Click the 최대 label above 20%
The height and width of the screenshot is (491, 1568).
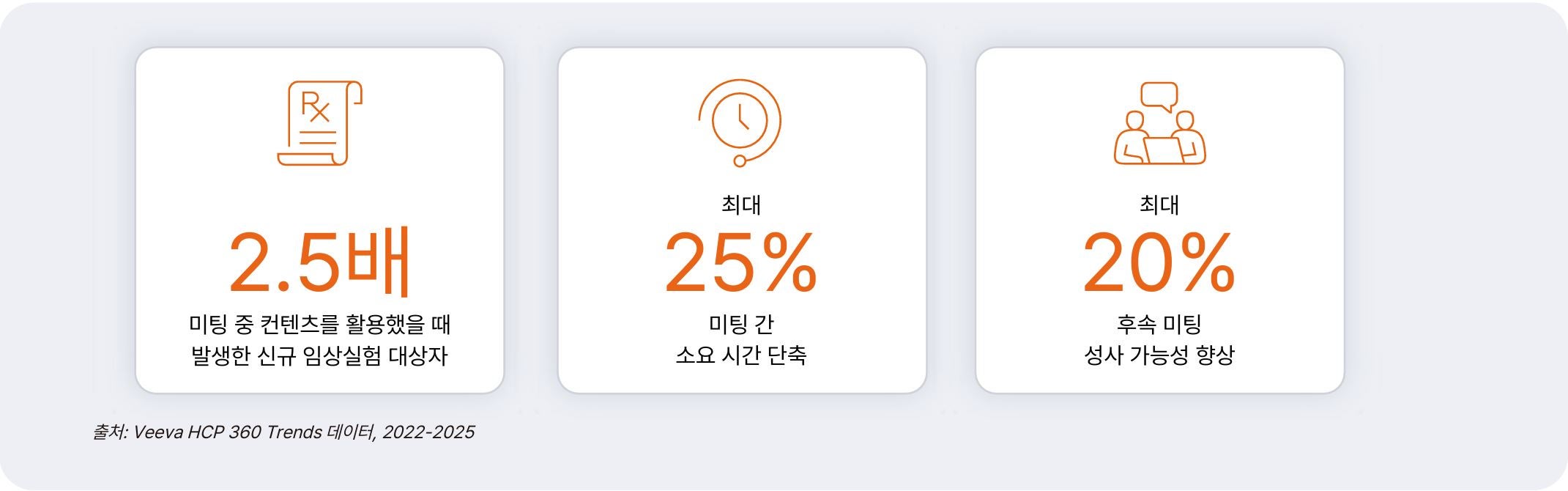pos(1159,204)
